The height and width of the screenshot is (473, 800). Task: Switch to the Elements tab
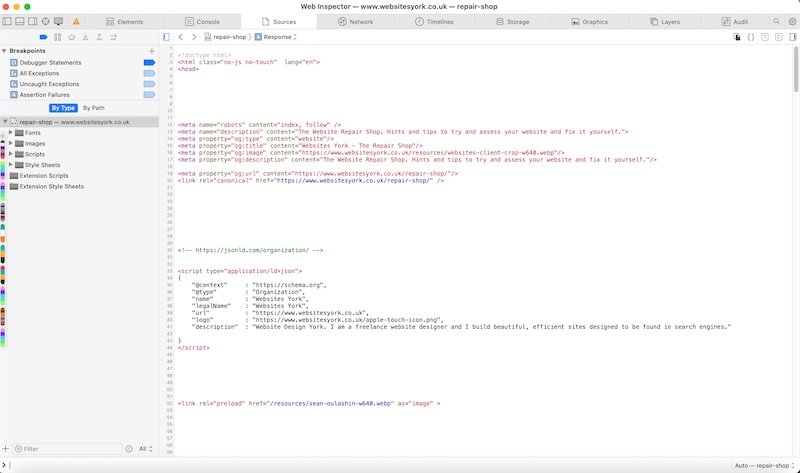pyautogui.click(x=124, y=21)
